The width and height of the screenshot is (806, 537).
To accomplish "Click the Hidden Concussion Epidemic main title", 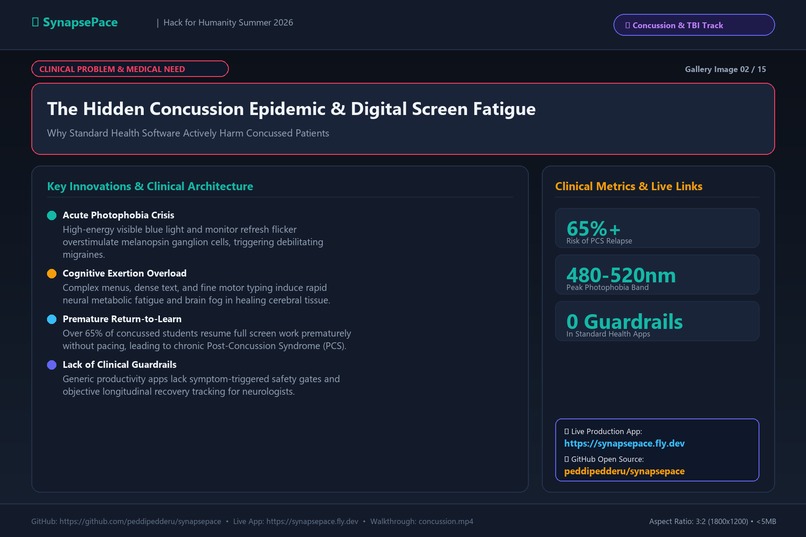I will 291,109.
